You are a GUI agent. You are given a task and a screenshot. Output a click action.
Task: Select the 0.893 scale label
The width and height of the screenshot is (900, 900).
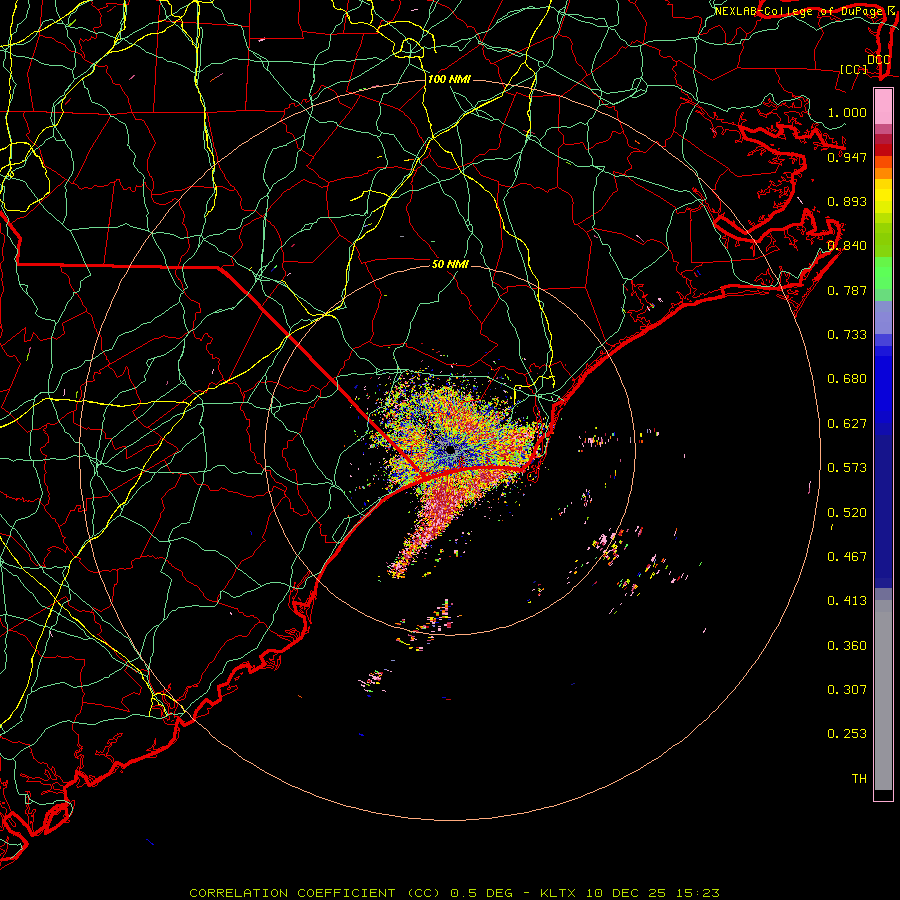coord(847,201)
